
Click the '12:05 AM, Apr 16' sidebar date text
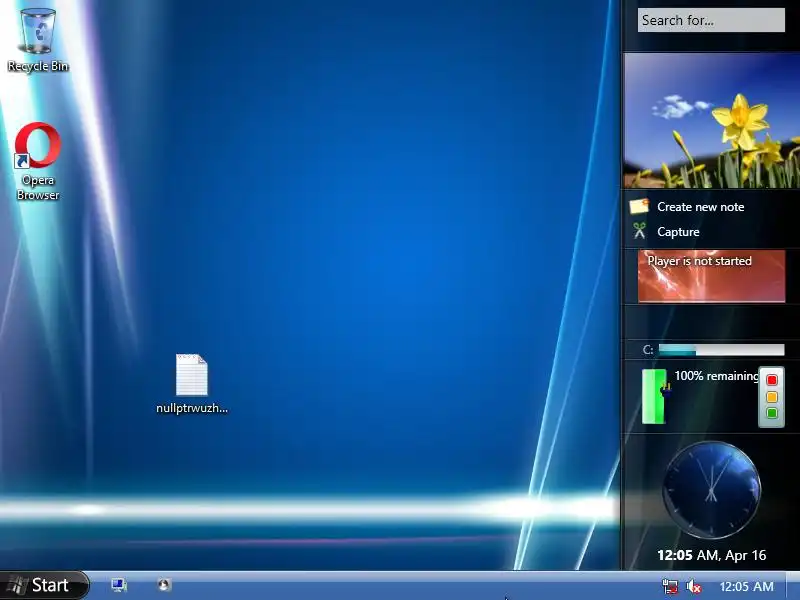click(711, 555)
